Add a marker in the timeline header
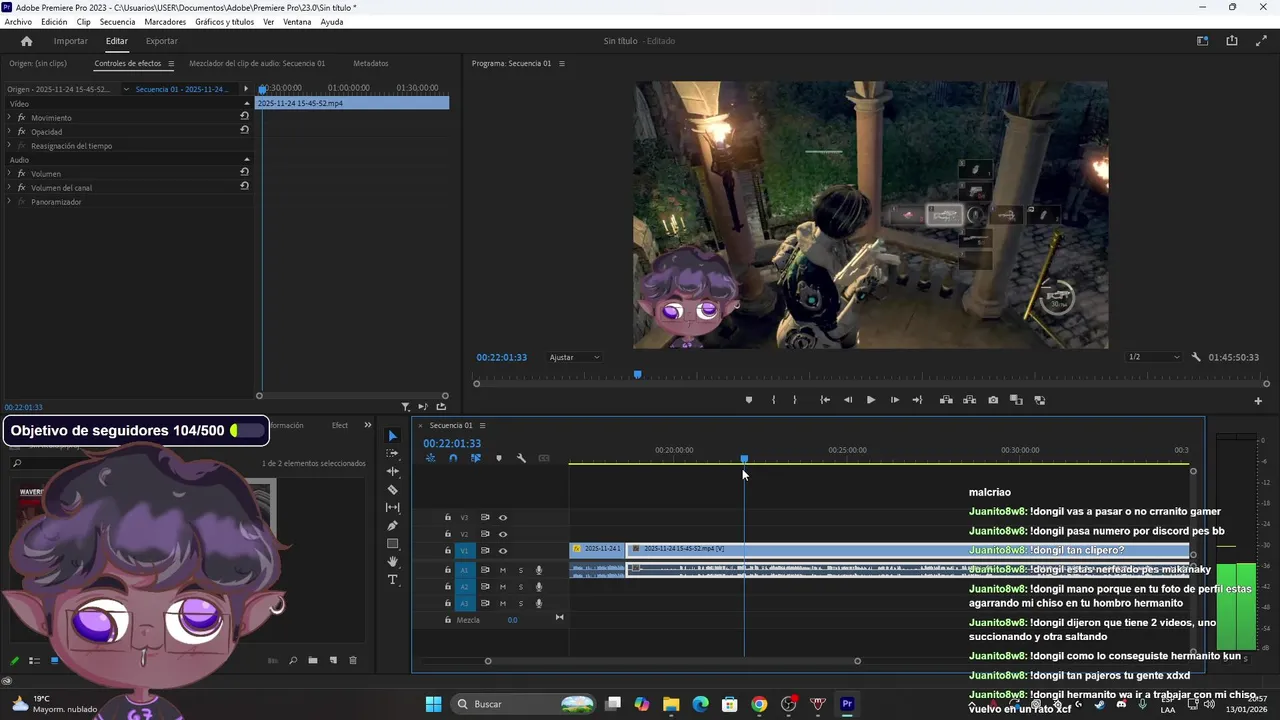The image size is (1280, 720). pyautogui.click(x=499, y=458)
